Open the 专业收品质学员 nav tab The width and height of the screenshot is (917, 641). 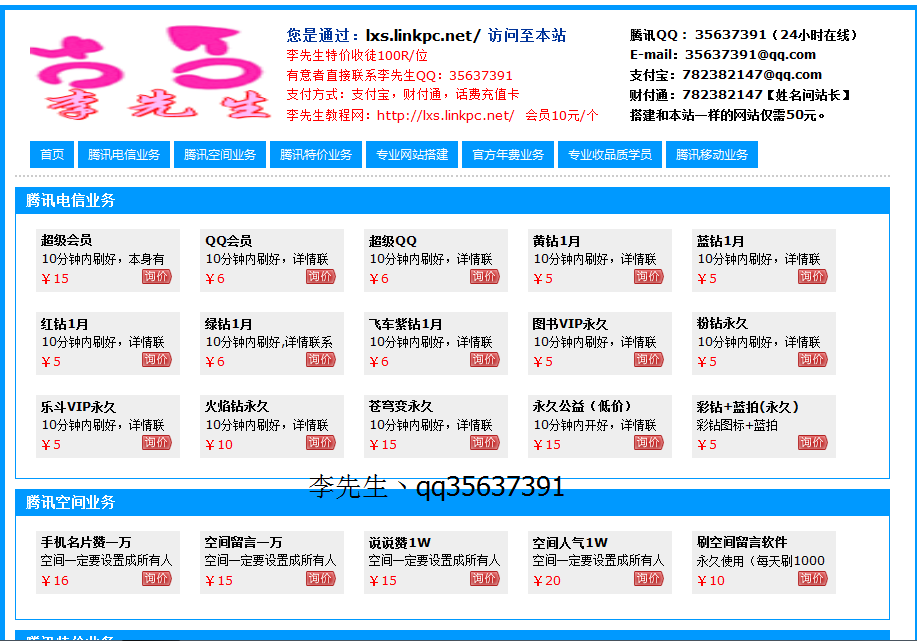point(610,154)
